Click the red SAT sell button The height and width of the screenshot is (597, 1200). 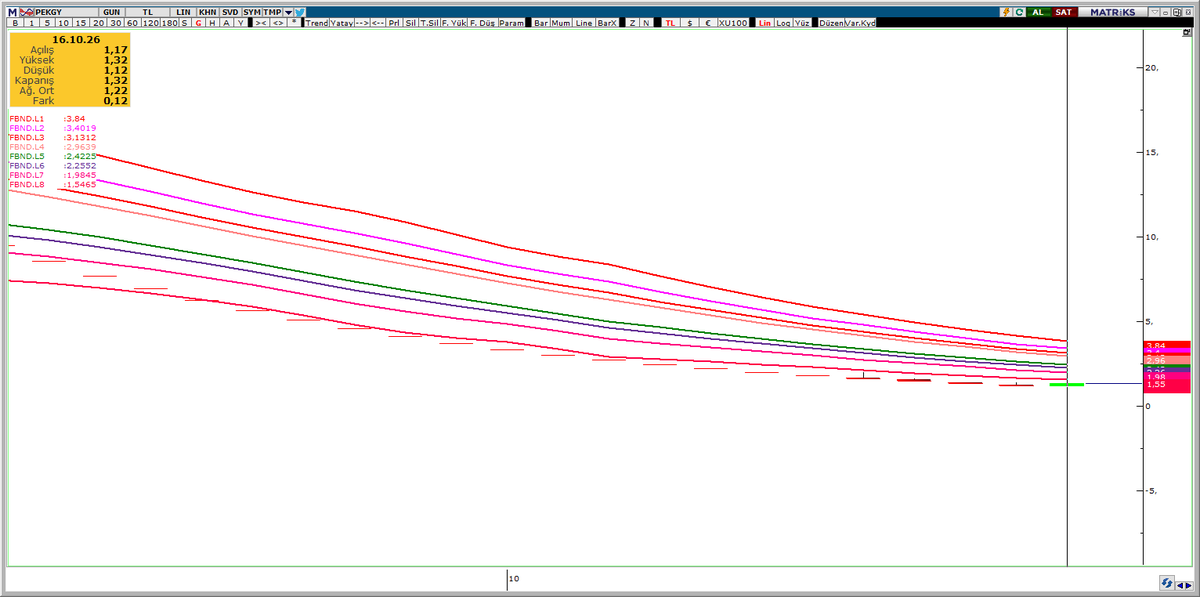1064,11
